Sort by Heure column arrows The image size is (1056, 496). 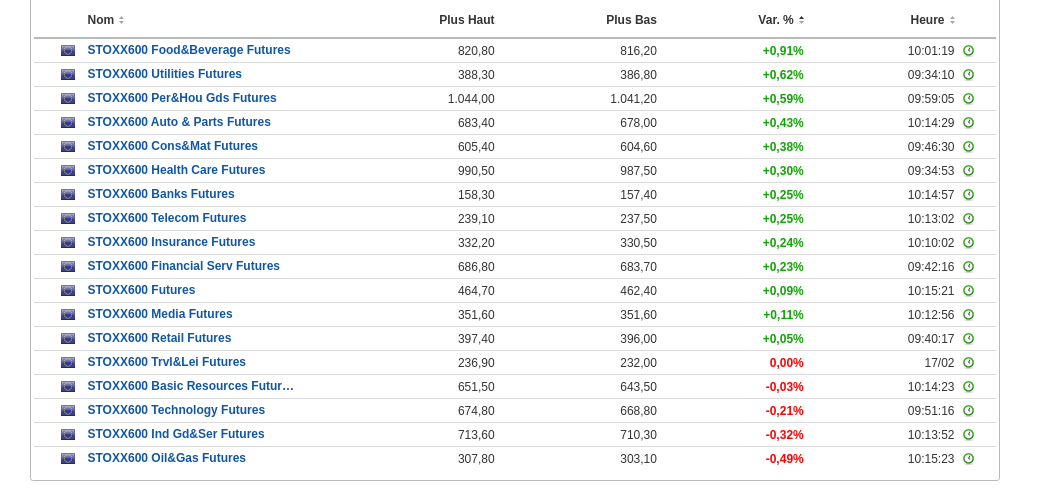pos(952,20)
